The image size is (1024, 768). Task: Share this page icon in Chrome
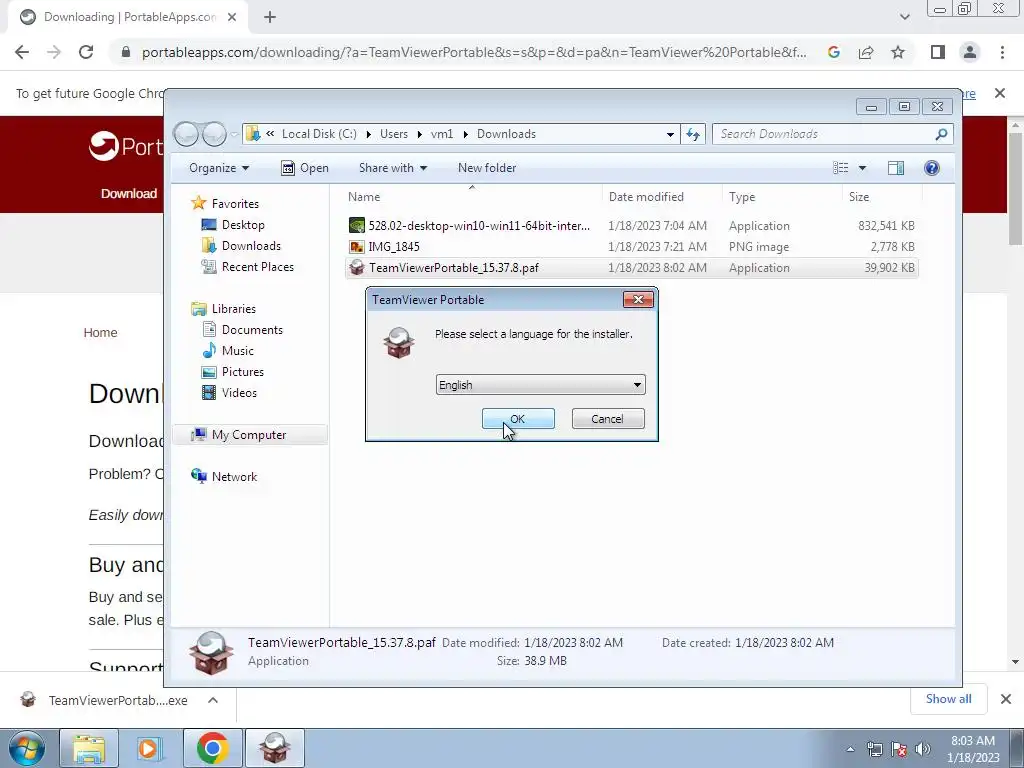(x=866, y=52)
